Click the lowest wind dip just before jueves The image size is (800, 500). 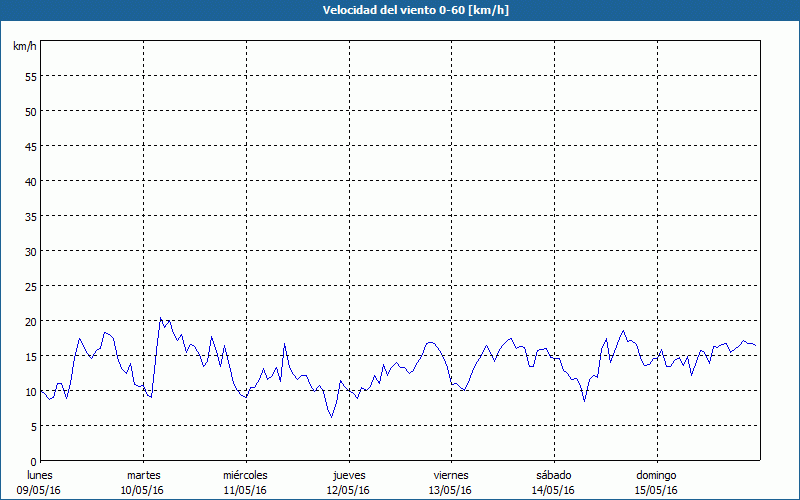click(x=332, y=417)
